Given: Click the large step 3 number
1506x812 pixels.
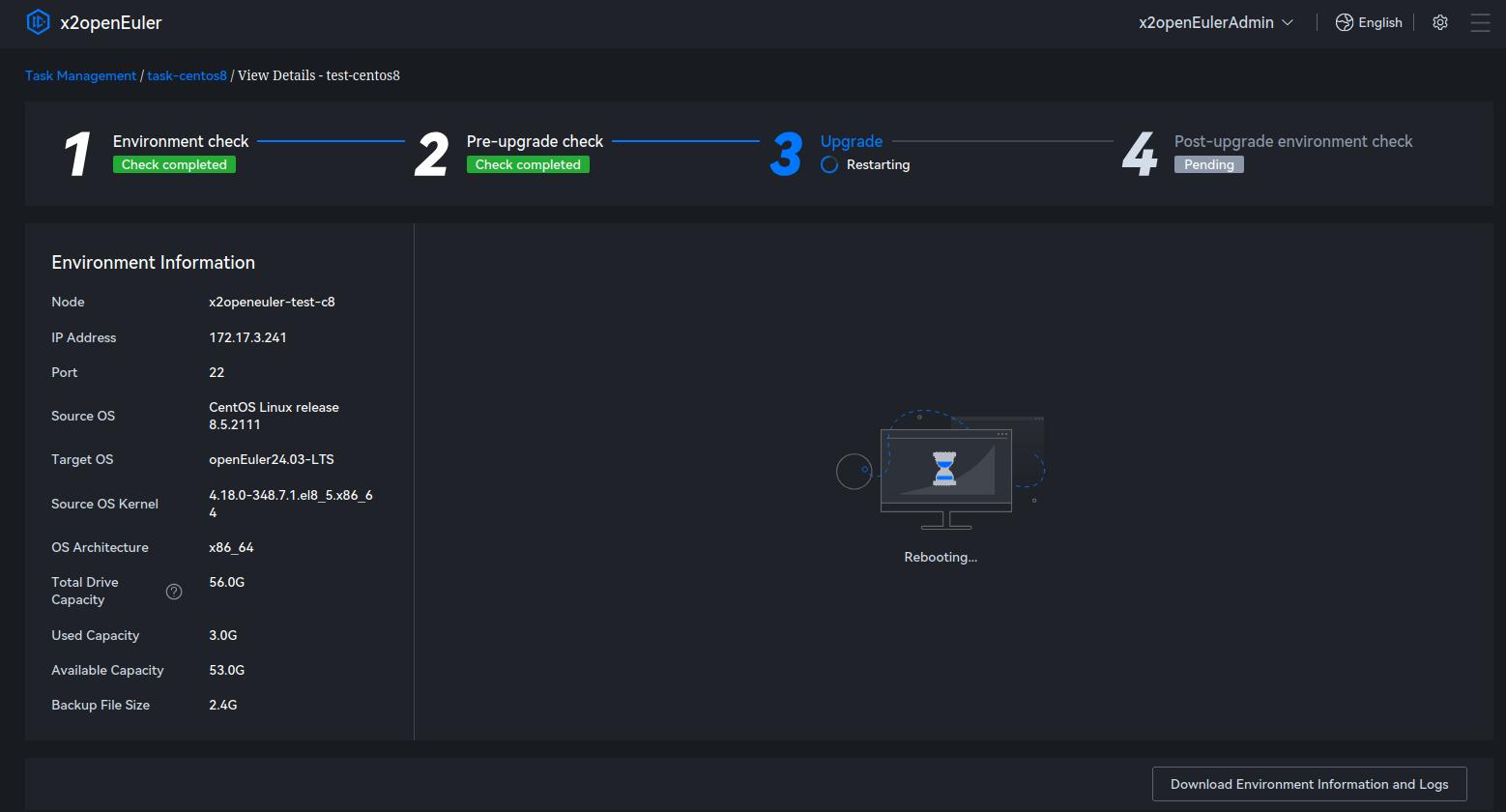Looking at the screenshot, I should pos(786,155).
